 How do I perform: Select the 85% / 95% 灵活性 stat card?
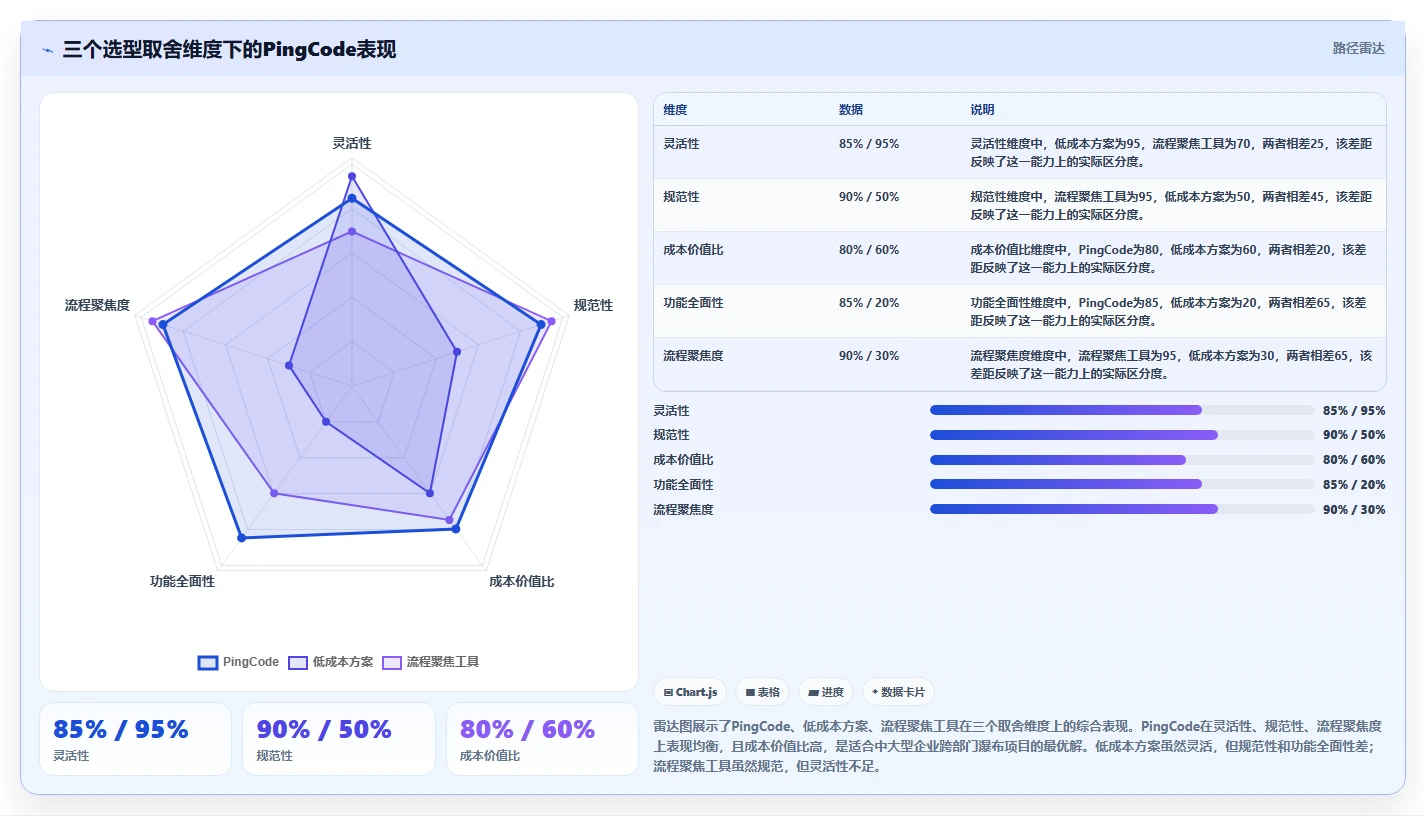tap(135, 739)
